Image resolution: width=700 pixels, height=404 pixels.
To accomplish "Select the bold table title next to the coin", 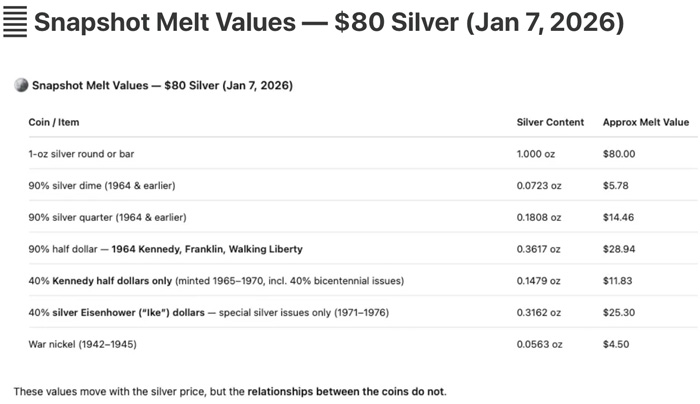I will click(x=162, y=86).
